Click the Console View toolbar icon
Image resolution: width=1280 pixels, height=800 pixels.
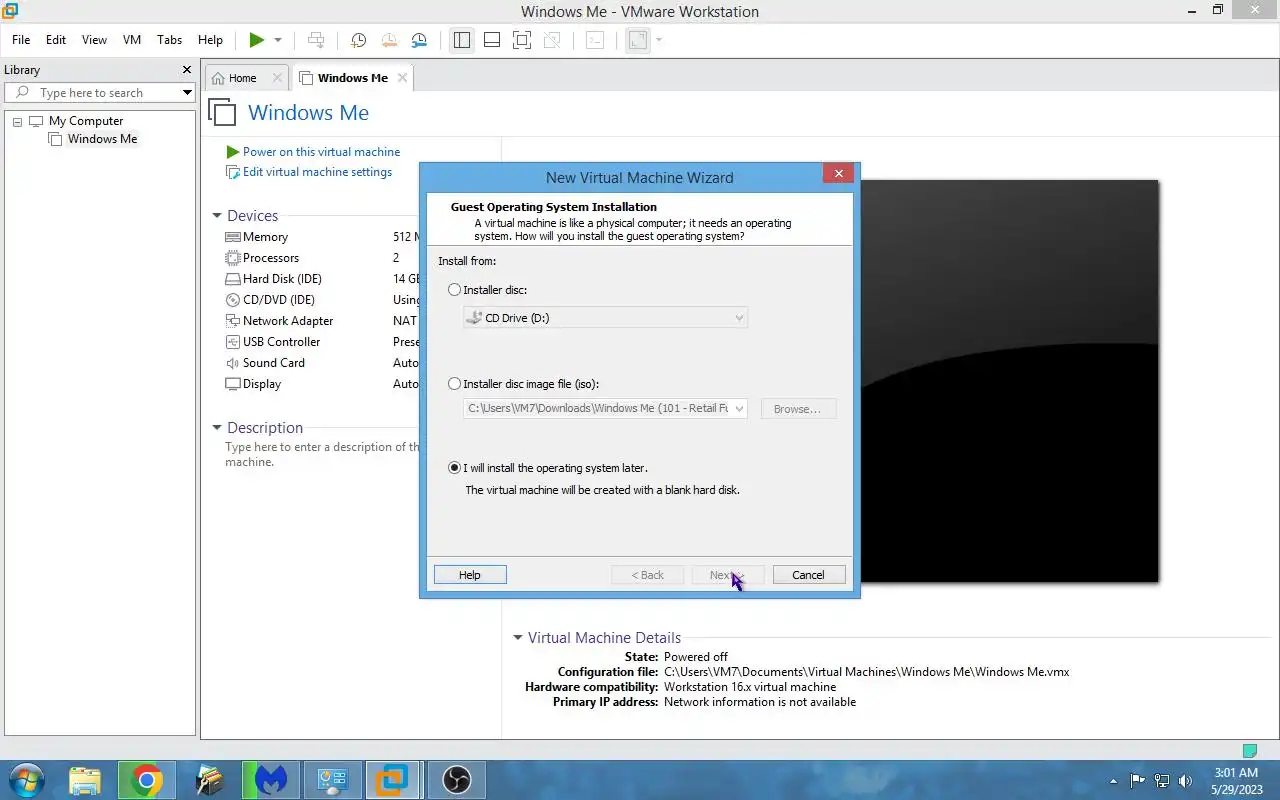595,40
